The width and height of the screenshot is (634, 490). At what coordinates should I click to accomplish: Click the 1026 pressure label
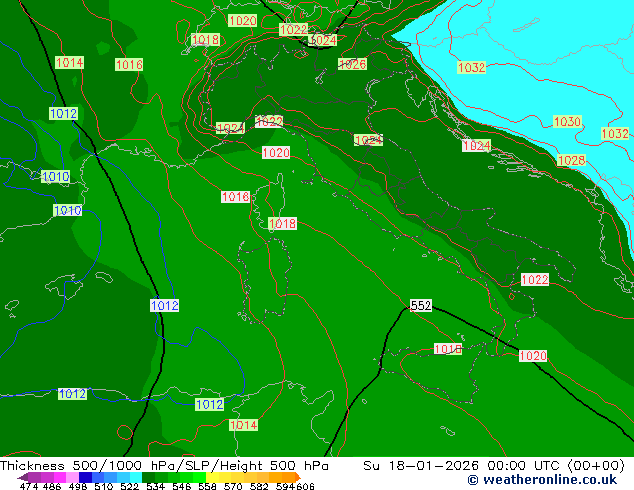(x=353, y=64)
